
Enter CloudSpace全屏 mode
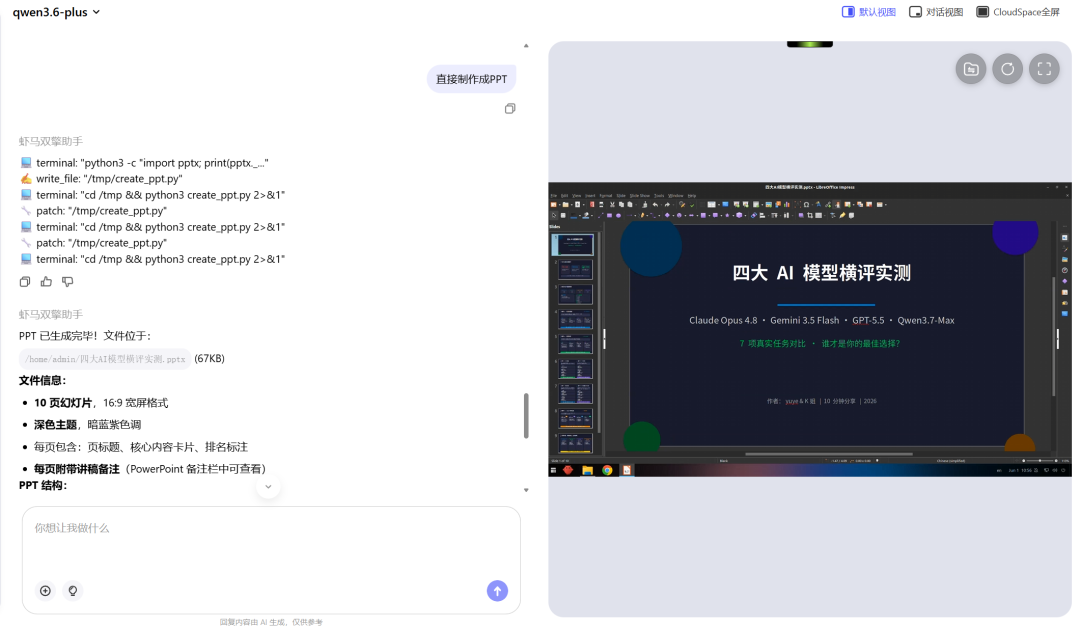click(x=1018, y=12)
